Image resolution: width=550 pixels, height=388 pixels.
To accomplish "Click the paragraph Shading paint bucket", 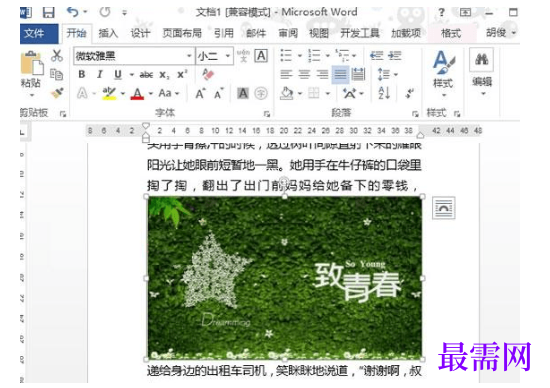I will [x=286, y=93].
